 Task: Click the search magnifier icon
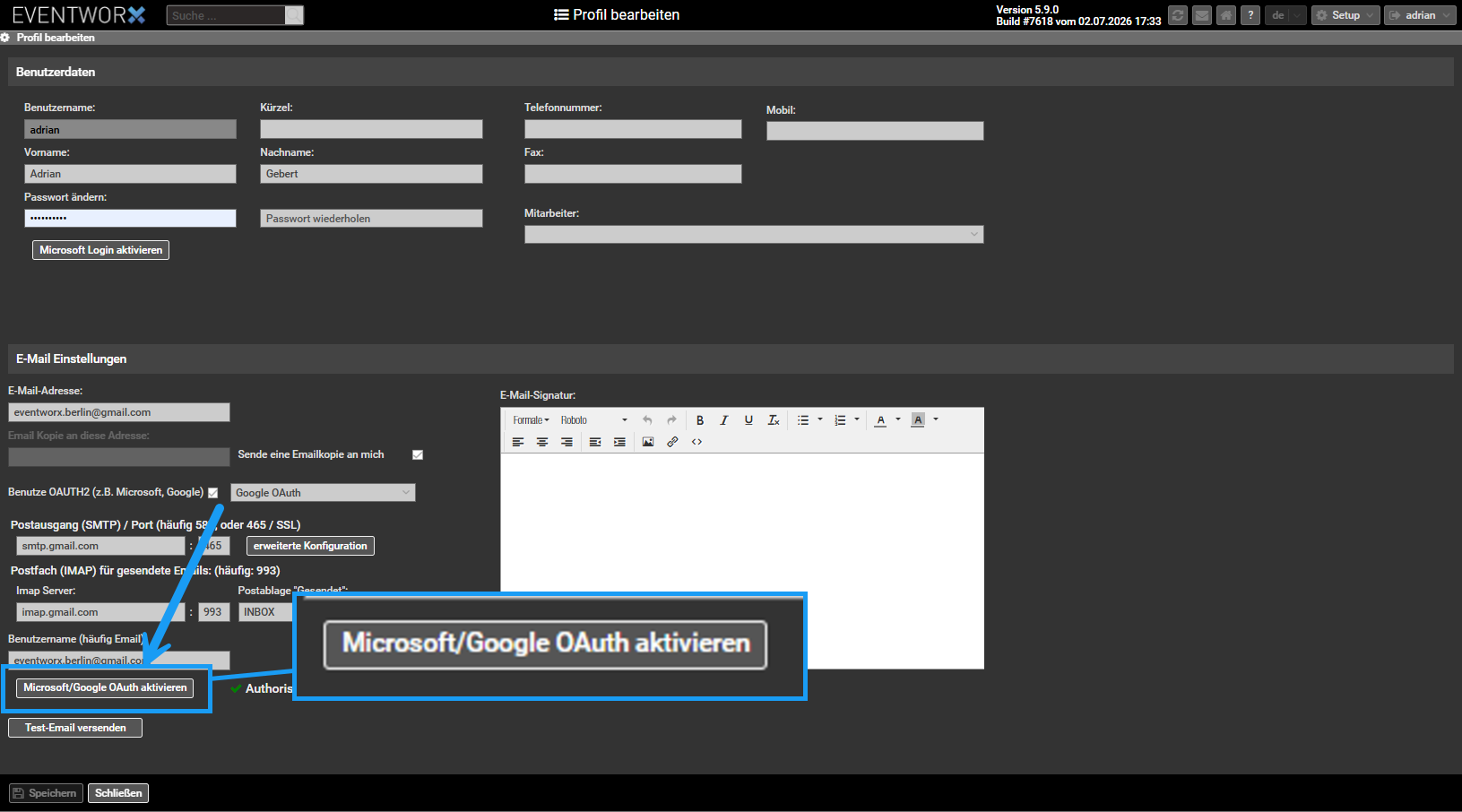click(294, 15)
